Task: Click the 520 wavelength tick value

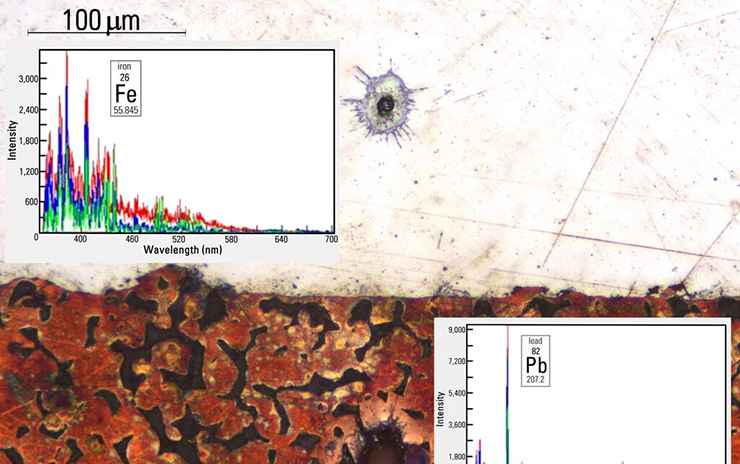Action: [x=178, y=239]
